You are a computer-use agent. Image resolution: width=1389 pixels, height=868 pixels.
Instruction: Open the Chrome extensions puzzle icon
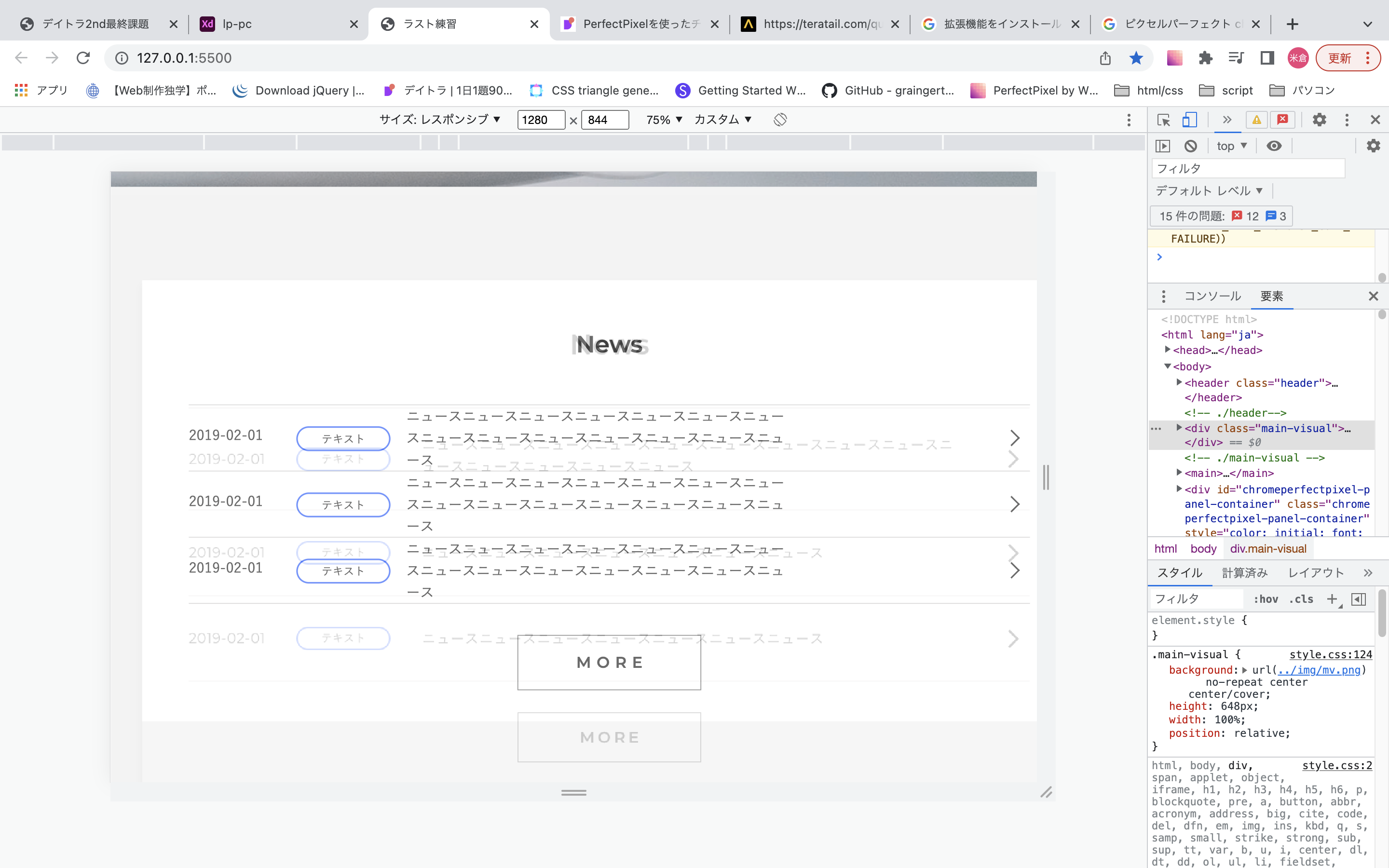click(x=1205, y=58)
